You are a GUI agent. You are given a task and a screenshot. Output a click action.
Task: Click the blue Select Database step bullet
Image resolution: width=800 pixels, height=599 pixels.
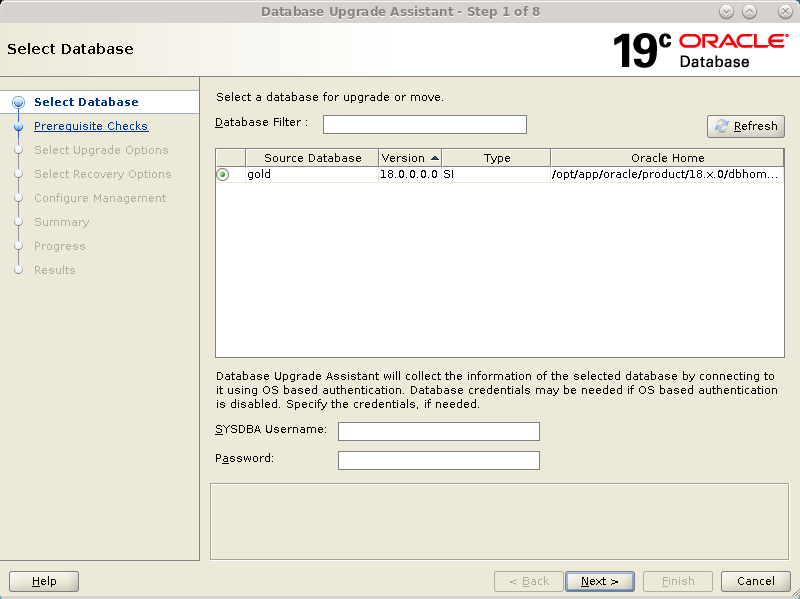(x=18, y=101)
